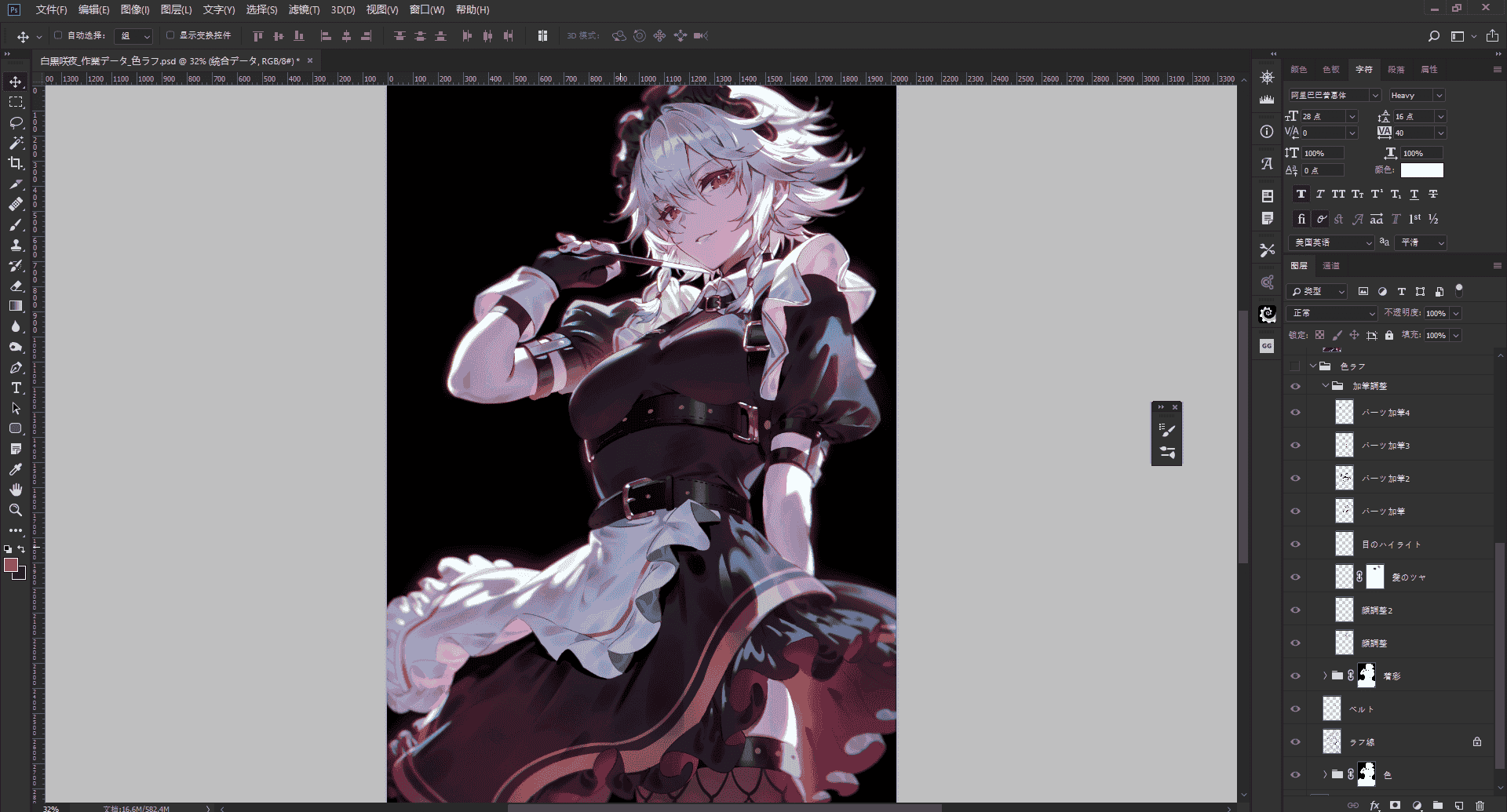Collapse the 色ラフ layer group

[x=1313, y=366]
